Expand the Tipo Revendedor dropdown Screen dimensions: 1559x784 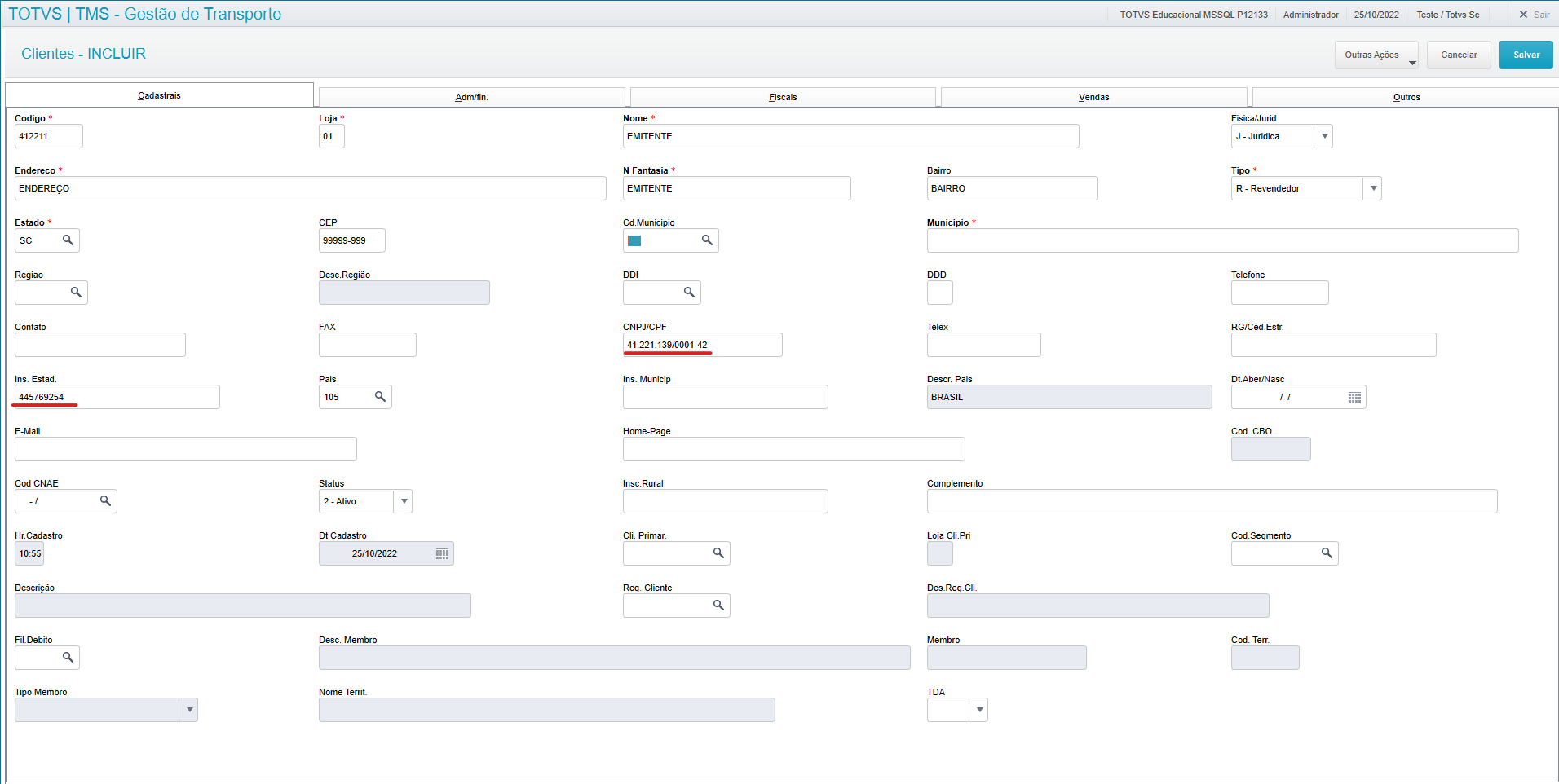coord(1373,188)
